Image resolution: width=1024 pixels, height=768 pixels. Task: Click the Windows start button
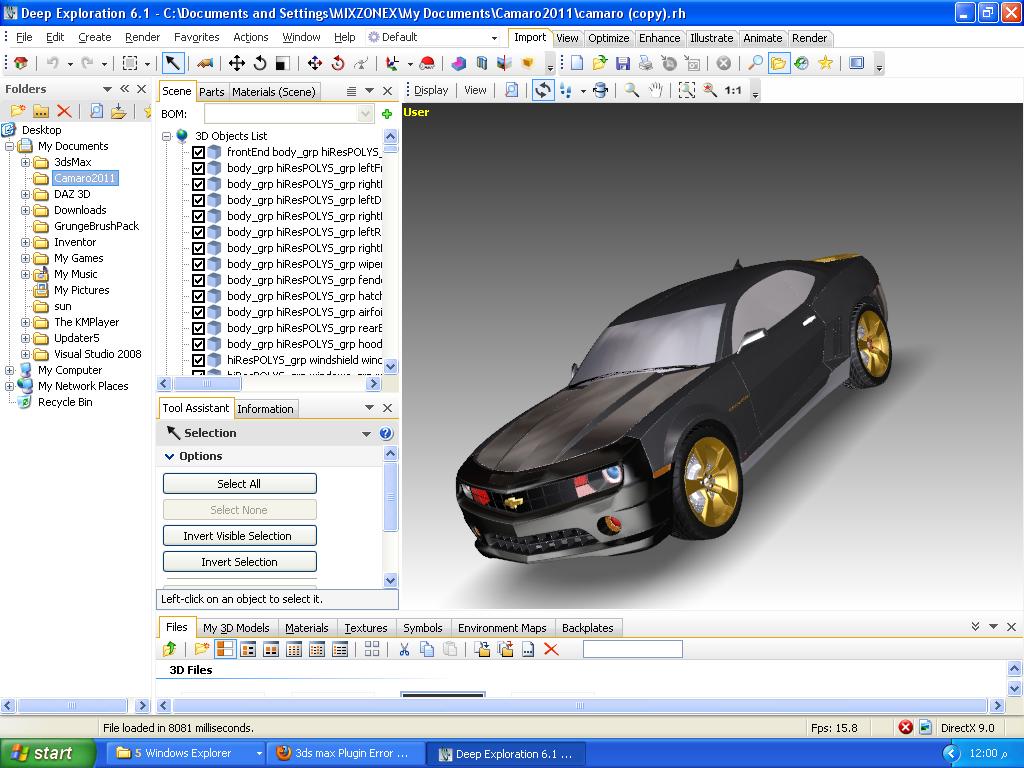click(47, 754)
